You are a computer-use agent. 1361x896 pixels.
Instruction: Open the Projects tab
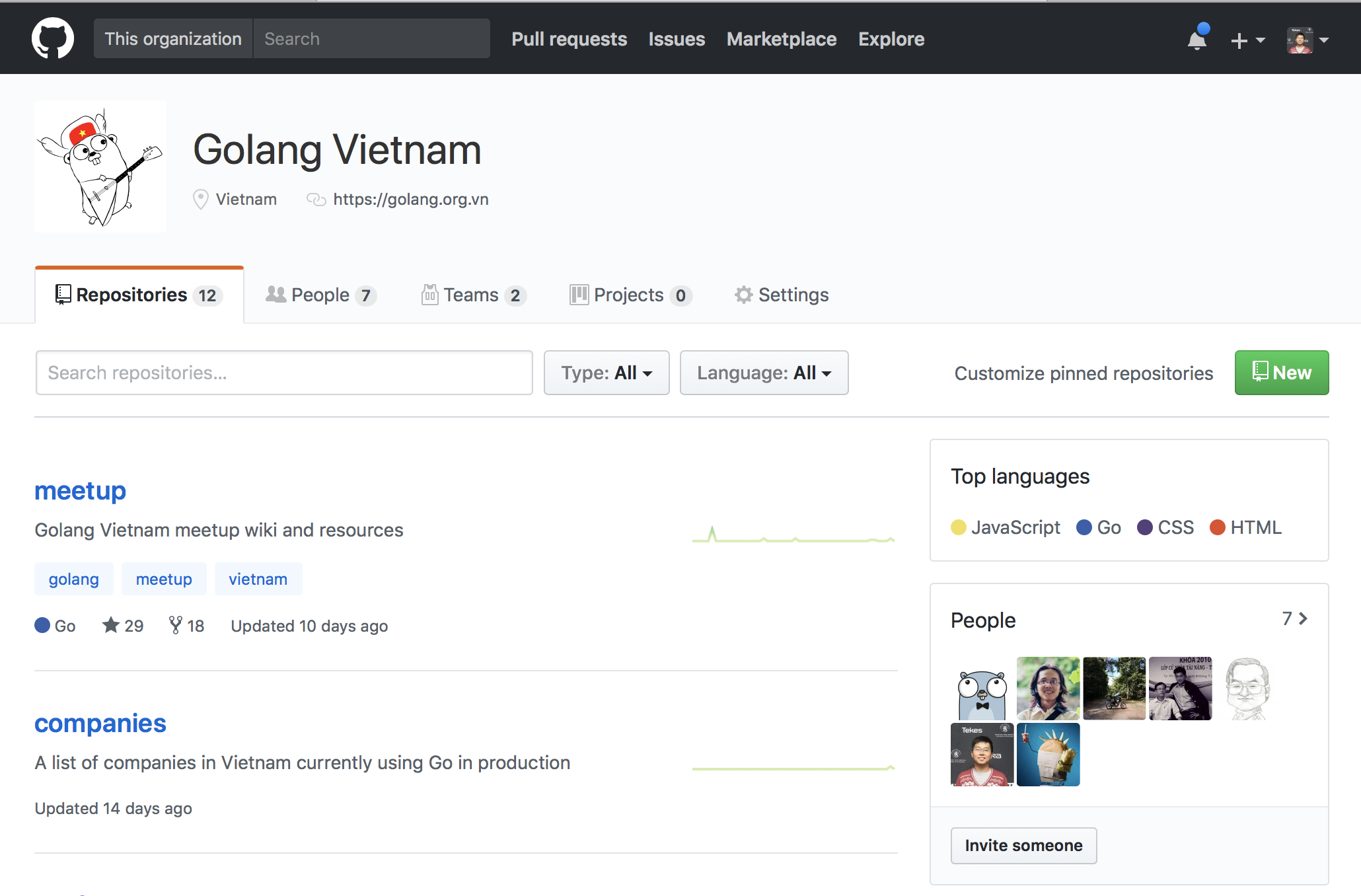[631, 295]
